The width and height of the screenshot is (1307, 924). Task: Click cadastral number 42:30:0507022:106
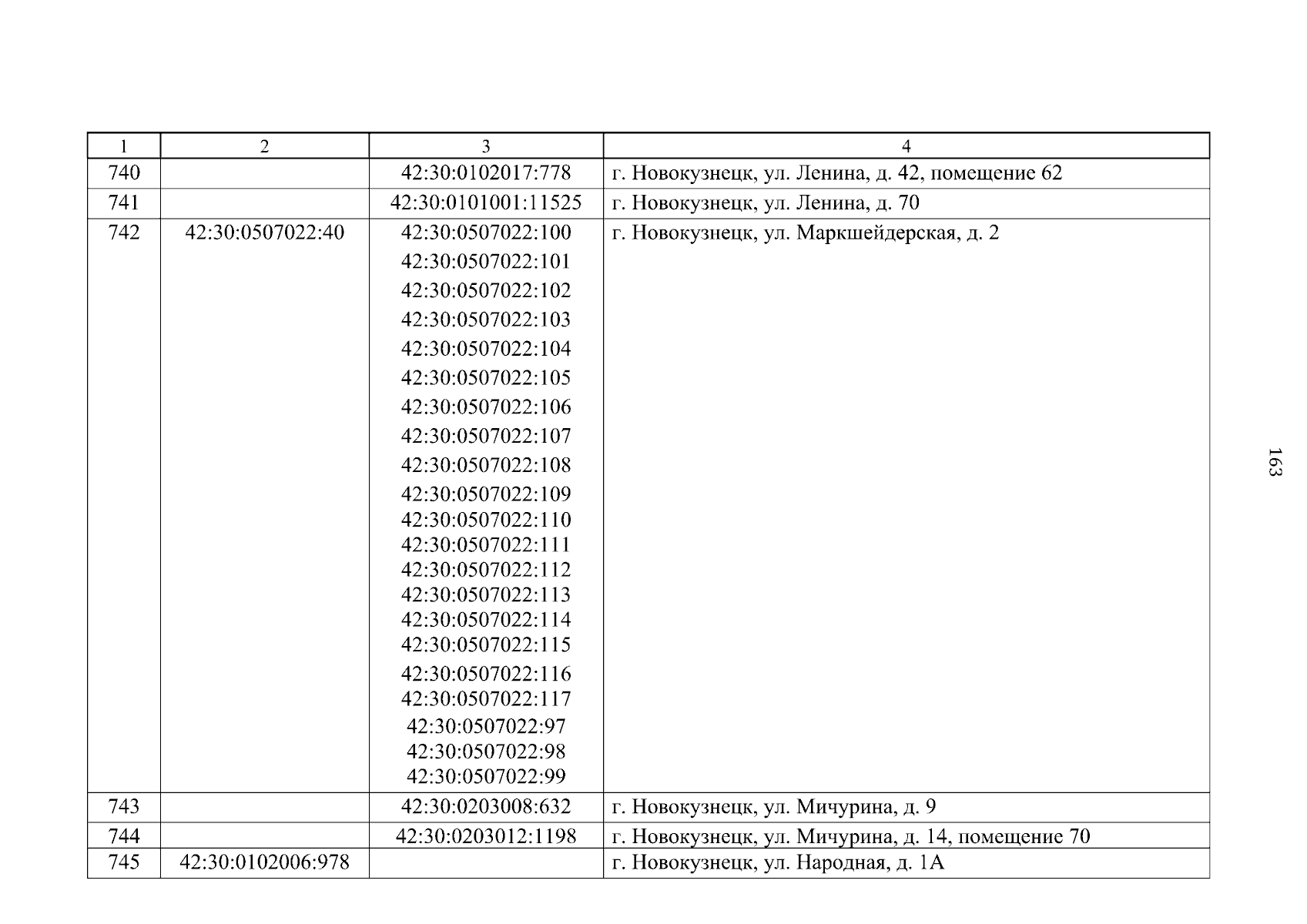point(486,407)
